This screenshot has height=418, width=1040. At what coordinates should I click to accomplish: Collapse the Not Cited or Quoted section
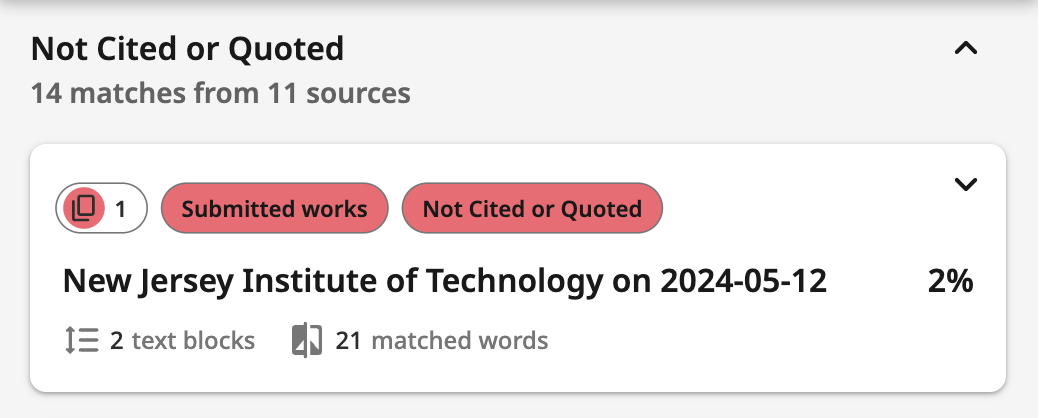click(965, 48)
